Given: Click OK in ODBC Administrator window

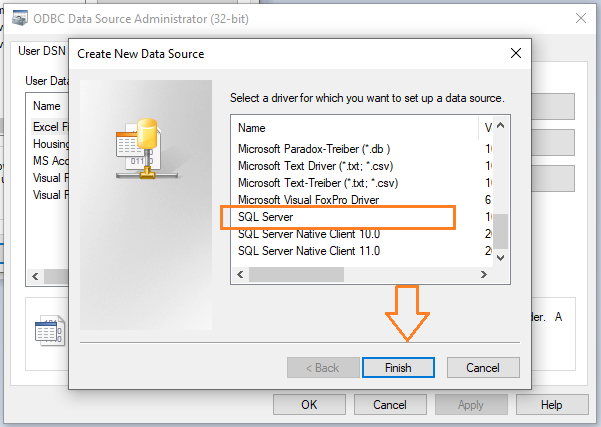Looking at the screenshot, I should (x=309, y=405).
